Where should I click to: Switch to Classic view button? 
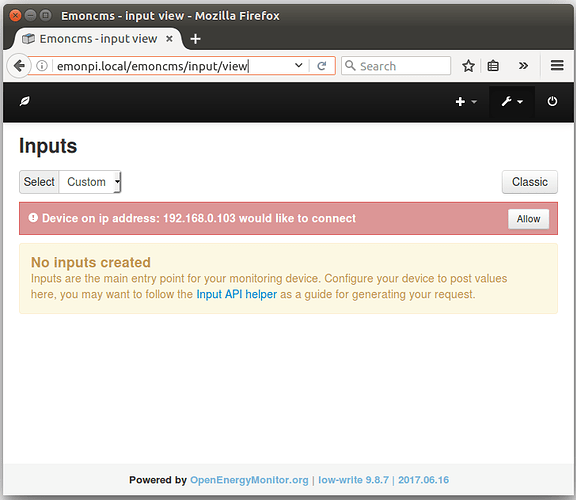529,182
